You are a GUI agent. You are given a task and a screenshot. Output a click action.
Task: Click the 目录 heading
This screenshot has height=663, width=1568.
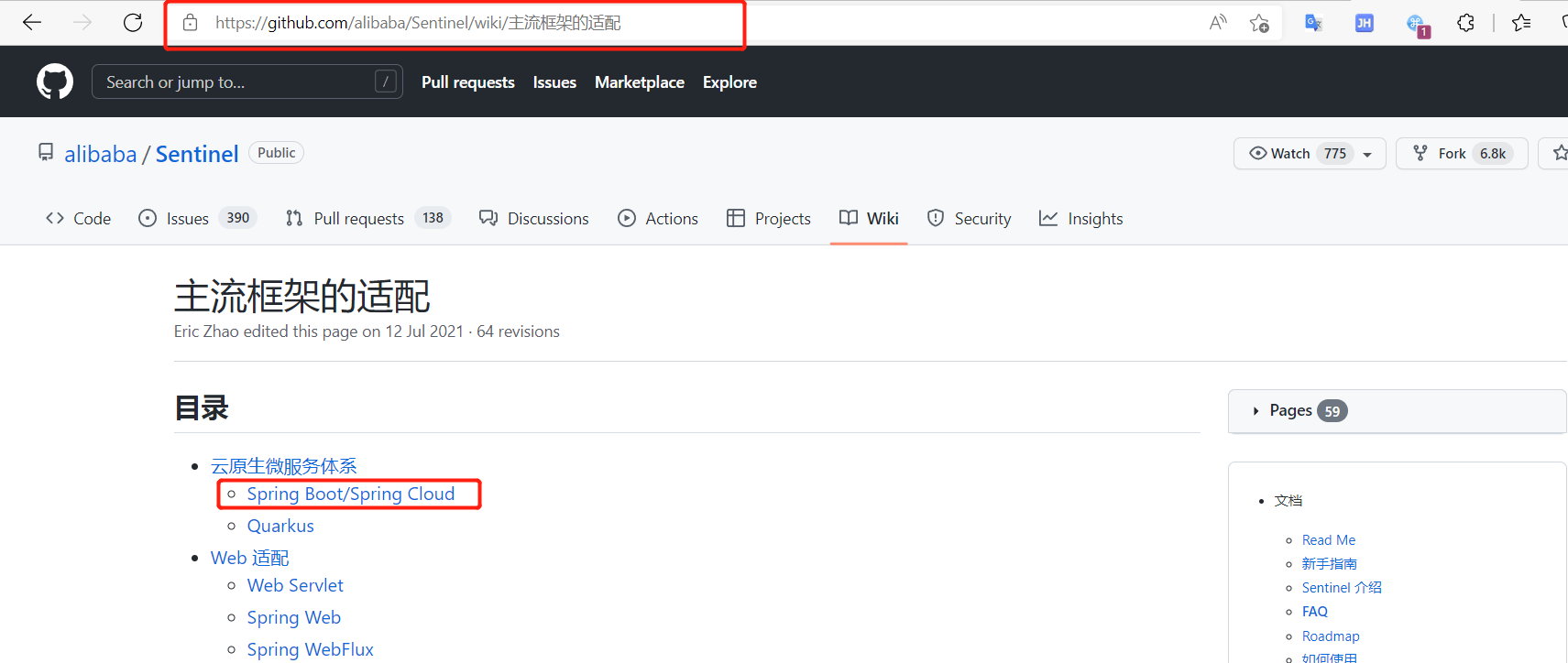pyautogui.click(x=202, y=408)
